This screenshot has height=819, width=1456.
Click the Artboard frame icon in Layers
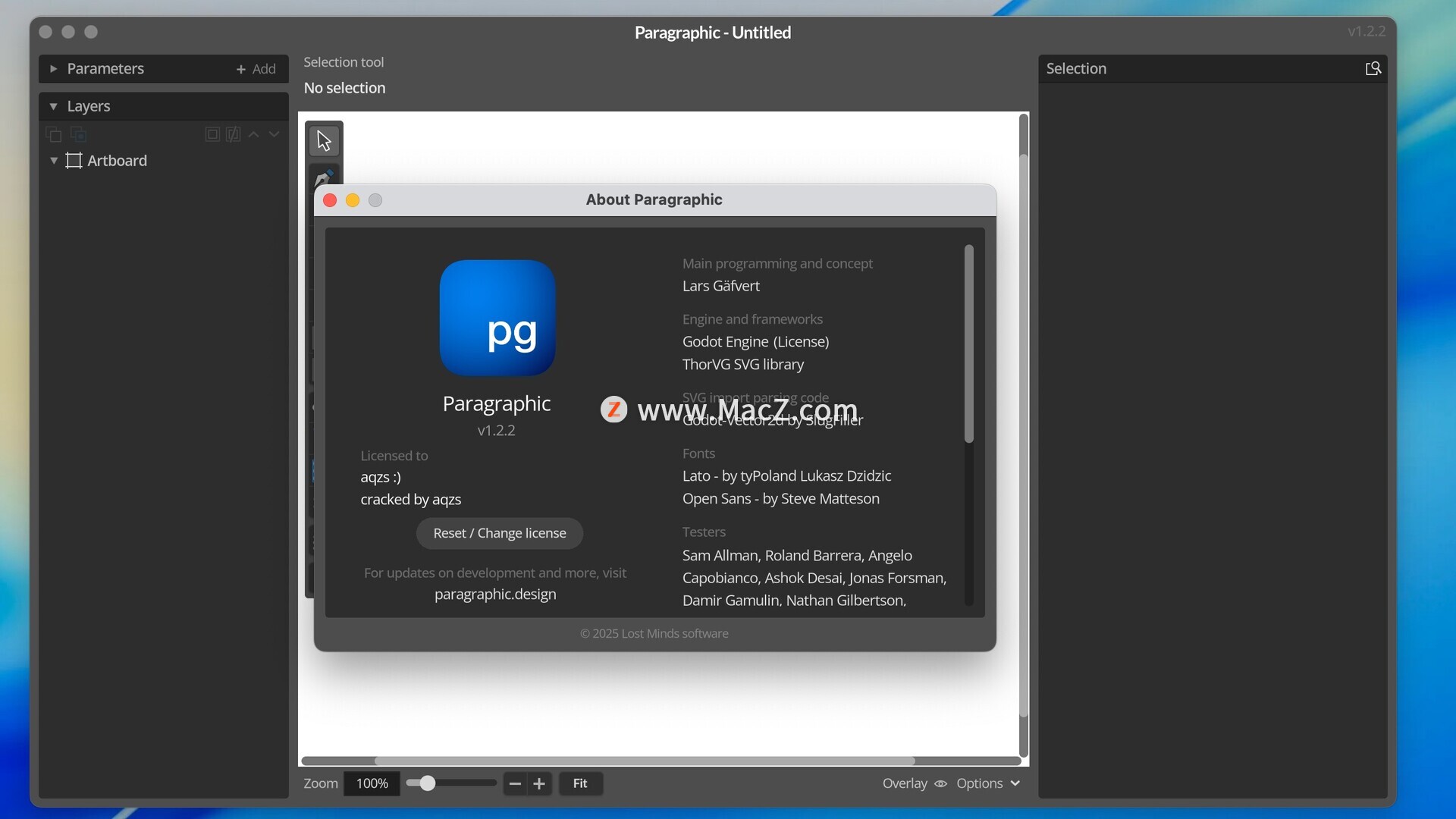pos(74,161)
